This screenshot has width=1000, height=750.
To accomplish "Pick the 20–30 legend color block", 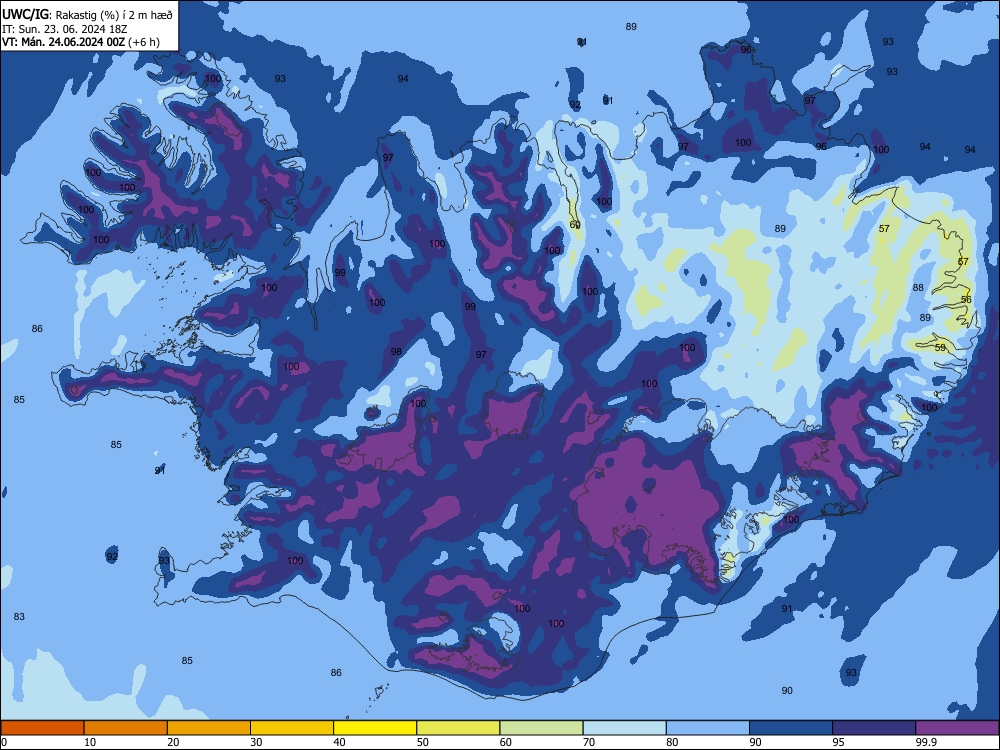I will (209, 728).
